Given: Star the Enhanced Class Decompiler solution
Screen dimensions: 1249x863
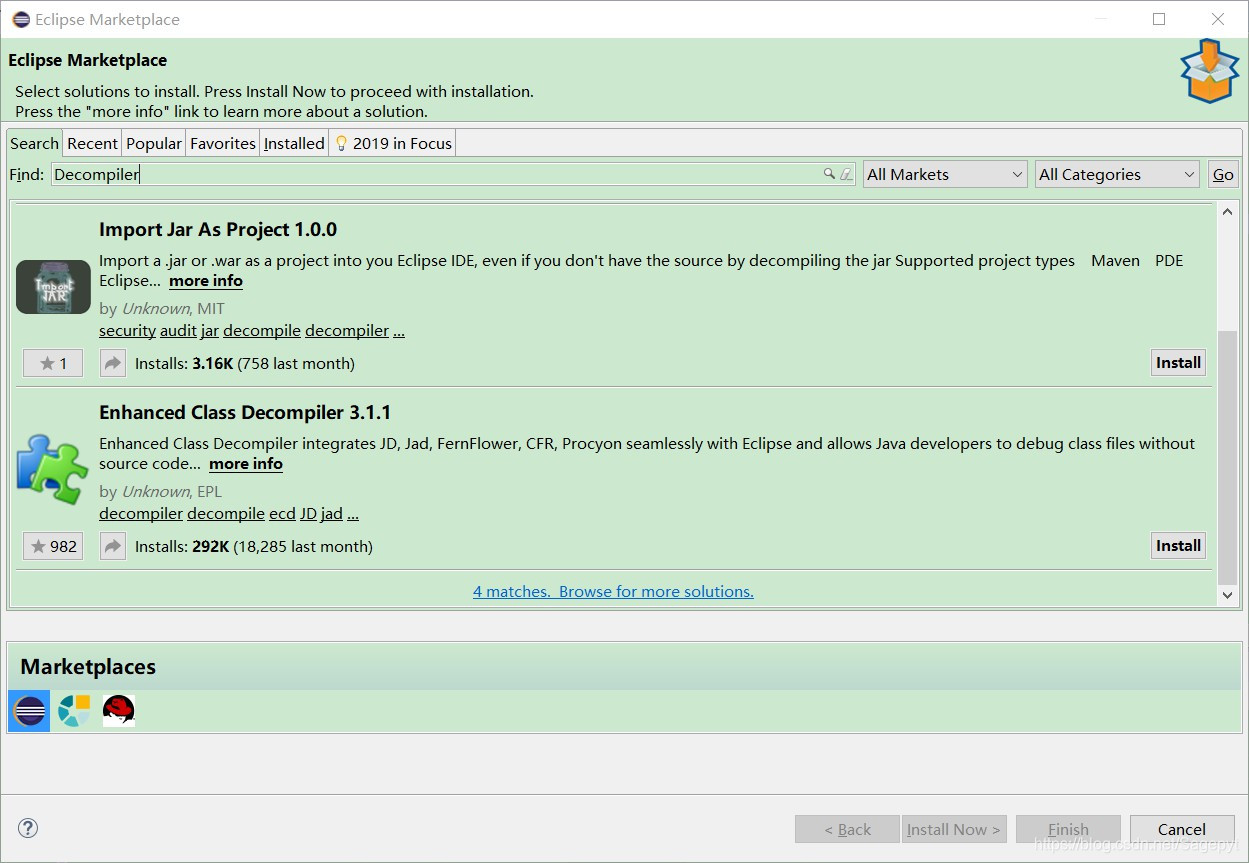Looking at the screenshot, I should (x=53, y=546).
